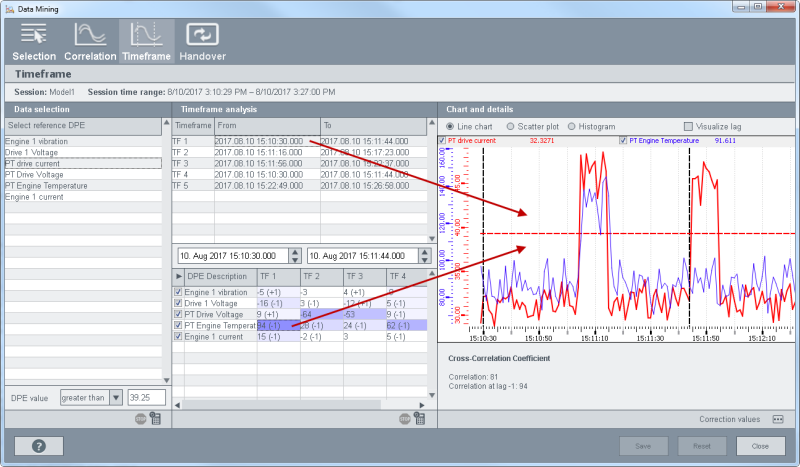The width and height of the screenshot is (800, 467).
Task: Expand the DPE Description column arrow
Action: [x=179, y=275]
